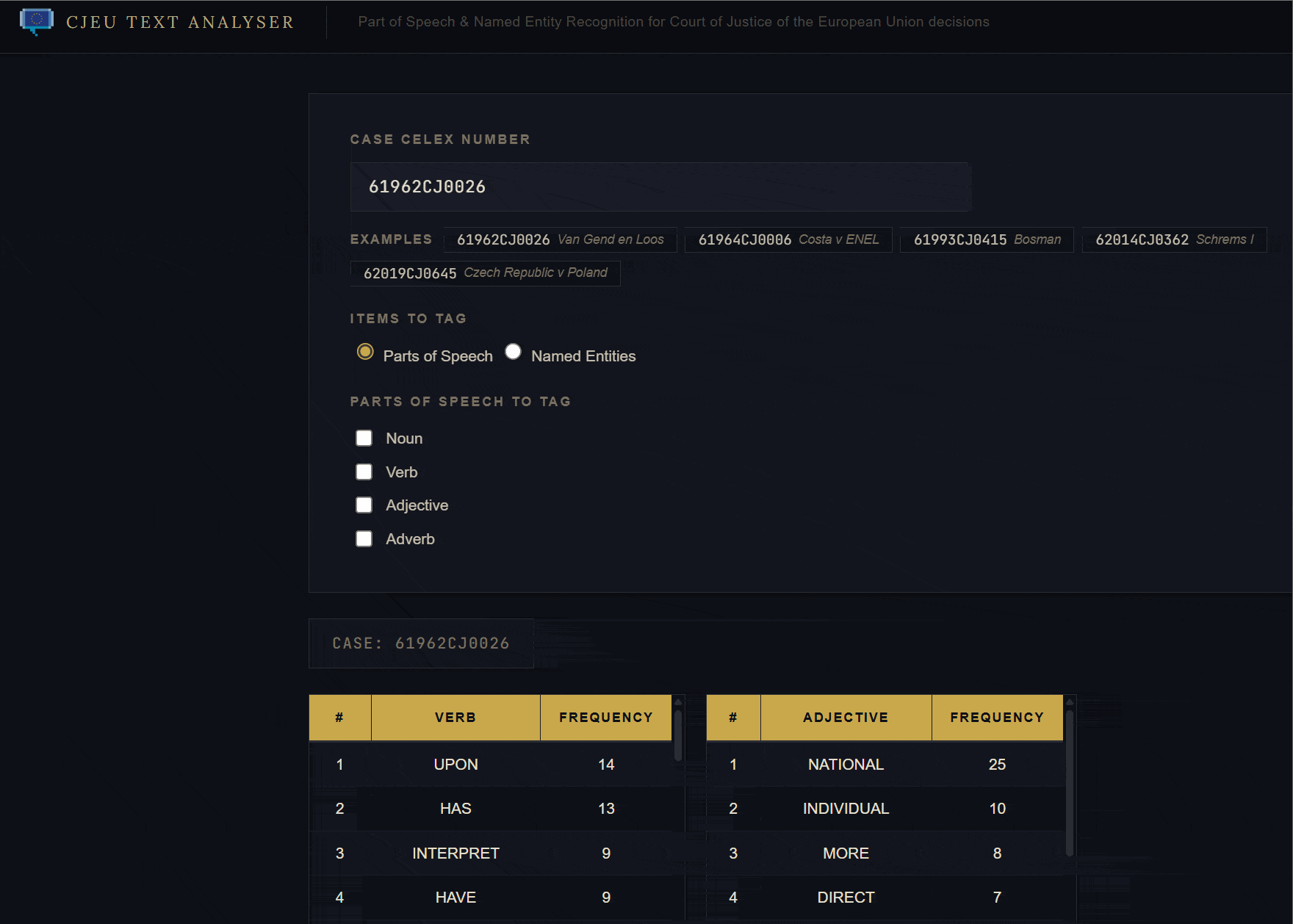Screen dimensions: 1293x924
Task: Click the CASE: 61962CJ0026 header label
Action: coord(422,643)
